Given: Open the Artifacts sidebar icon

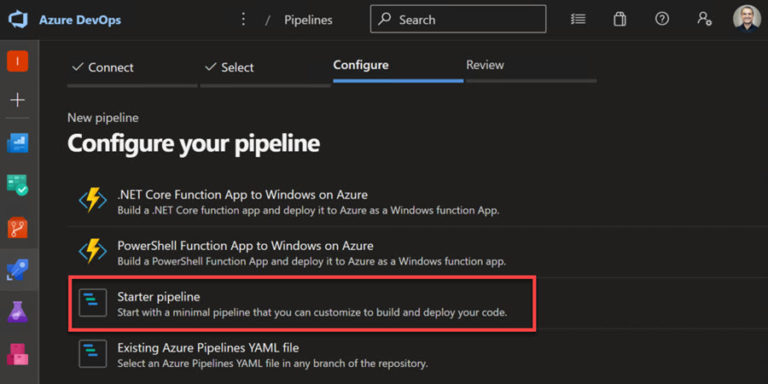Looking at the screenshot, I should point(18,354).
